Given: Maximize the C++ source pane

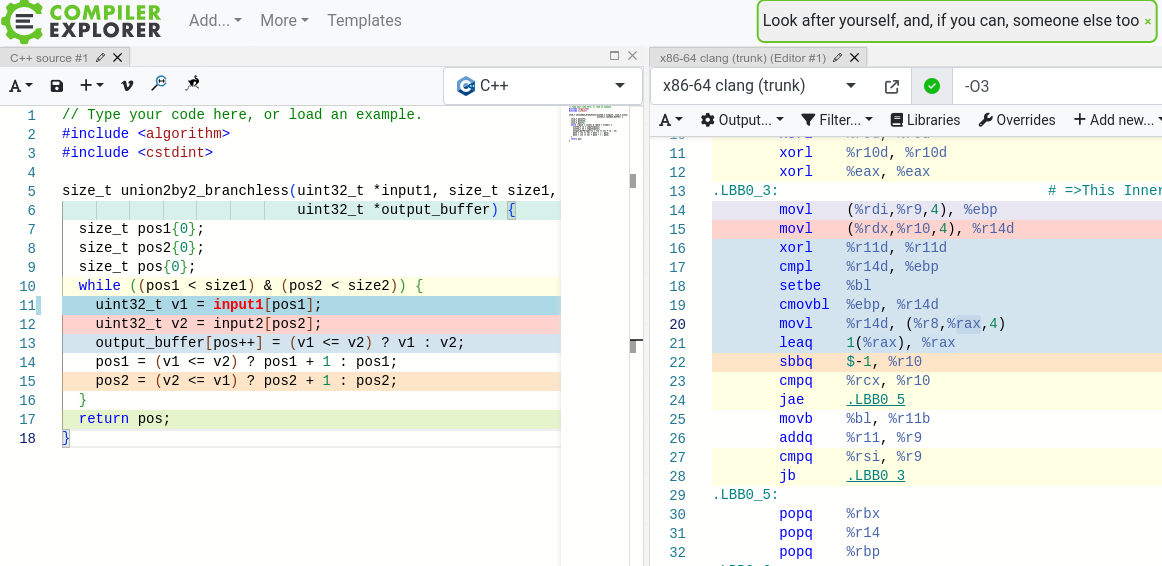Looking at the screenshot, I should (614, 57).
